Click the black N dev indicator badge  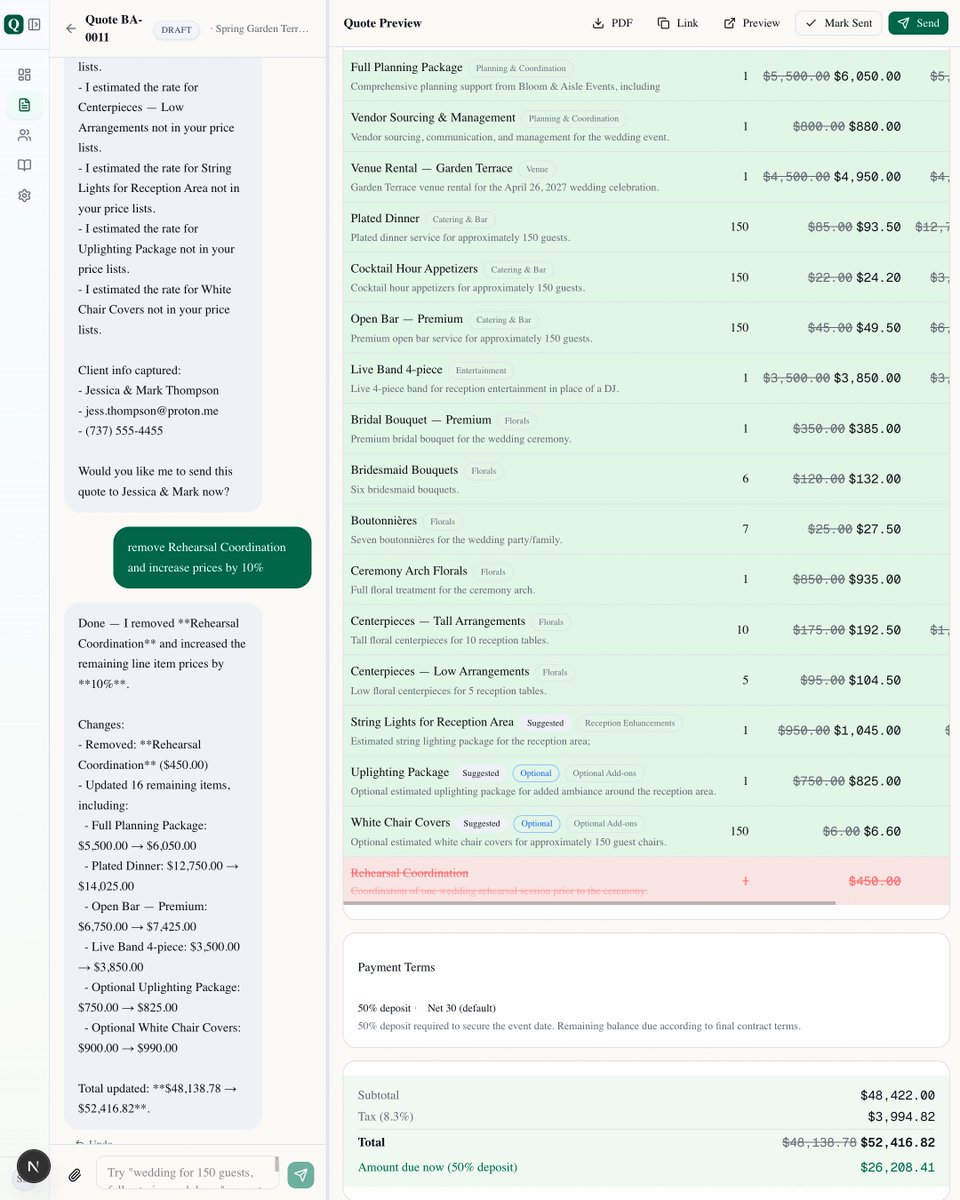(x=34, y=1166)
